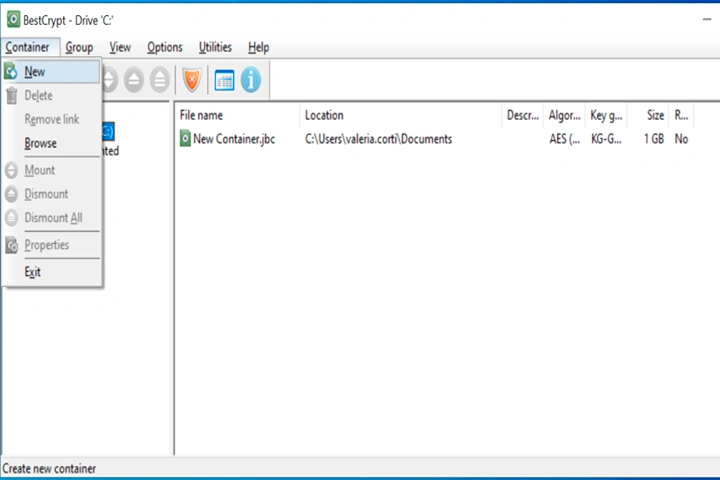Open the Group menu
The width and height of the screenshot is (720, 480).
pos(79,47)
